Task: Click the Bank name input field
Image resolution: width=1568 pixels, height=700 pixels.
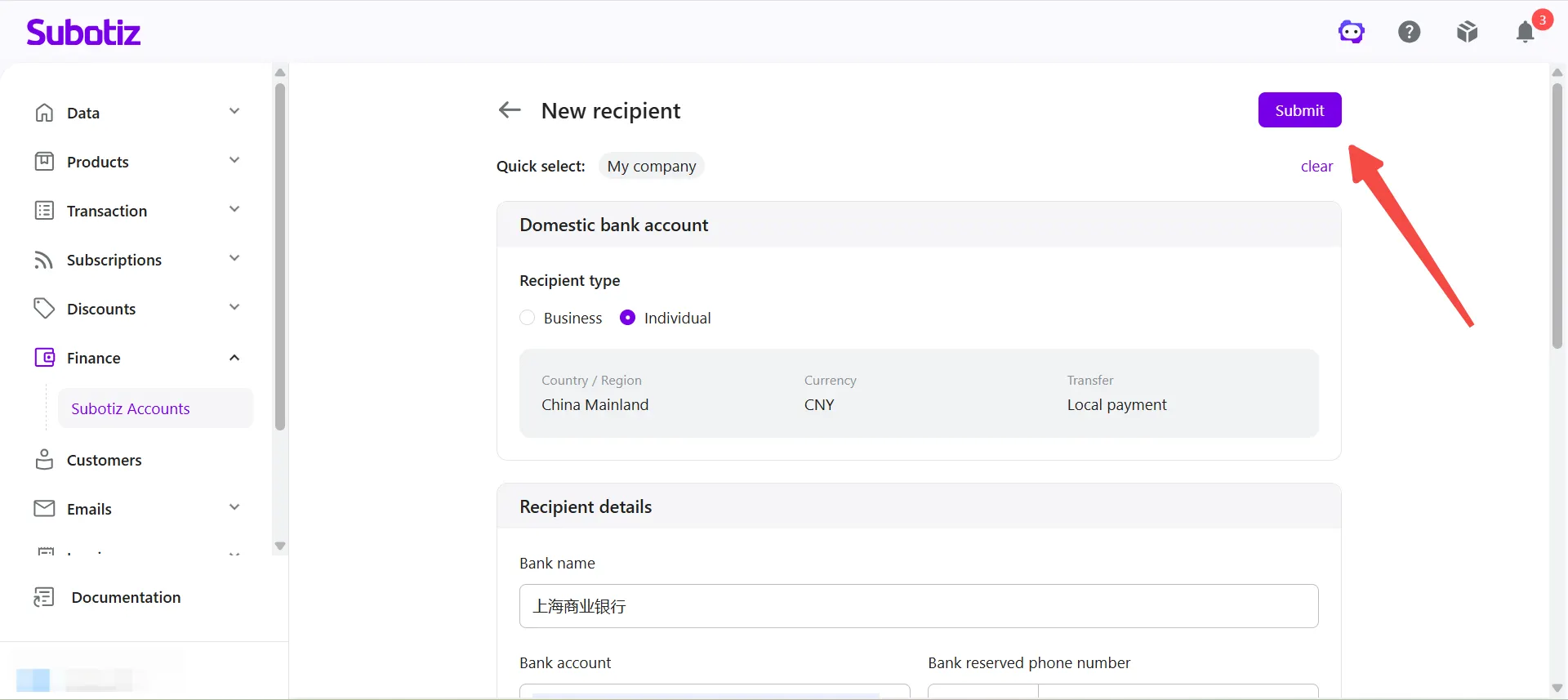Action: (919, 606)
